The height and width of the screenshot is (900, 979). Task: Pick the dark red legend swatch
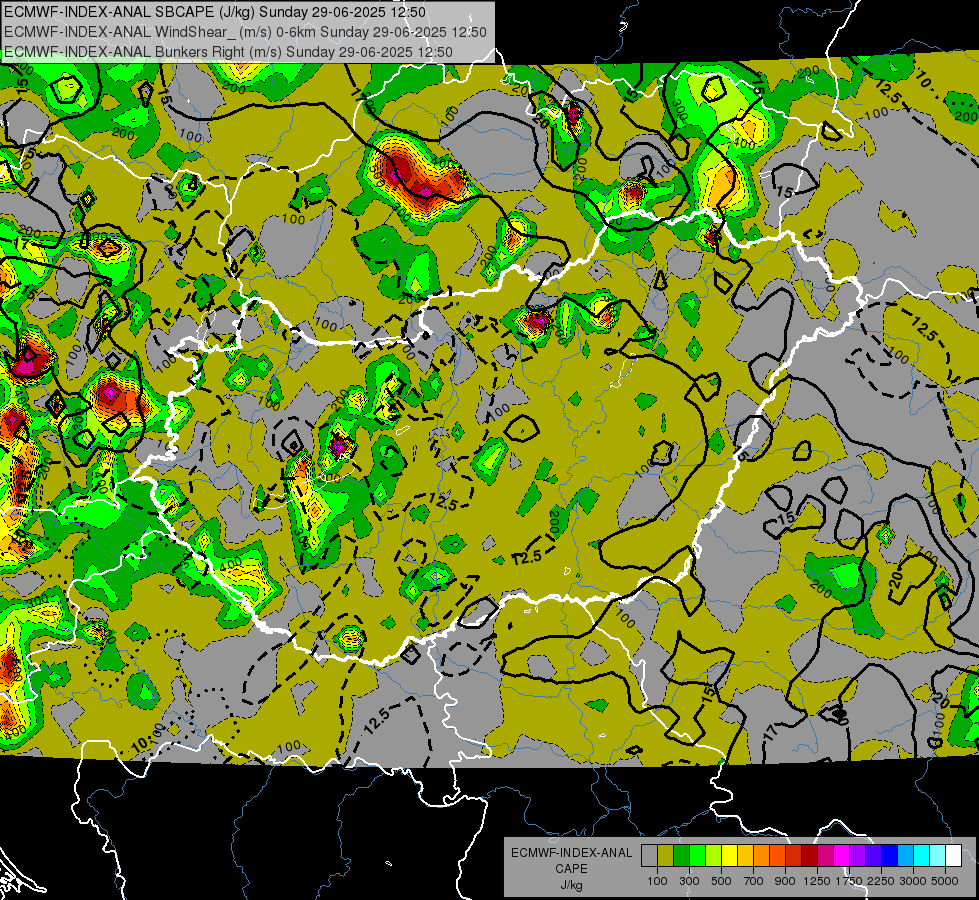[810, 855]
